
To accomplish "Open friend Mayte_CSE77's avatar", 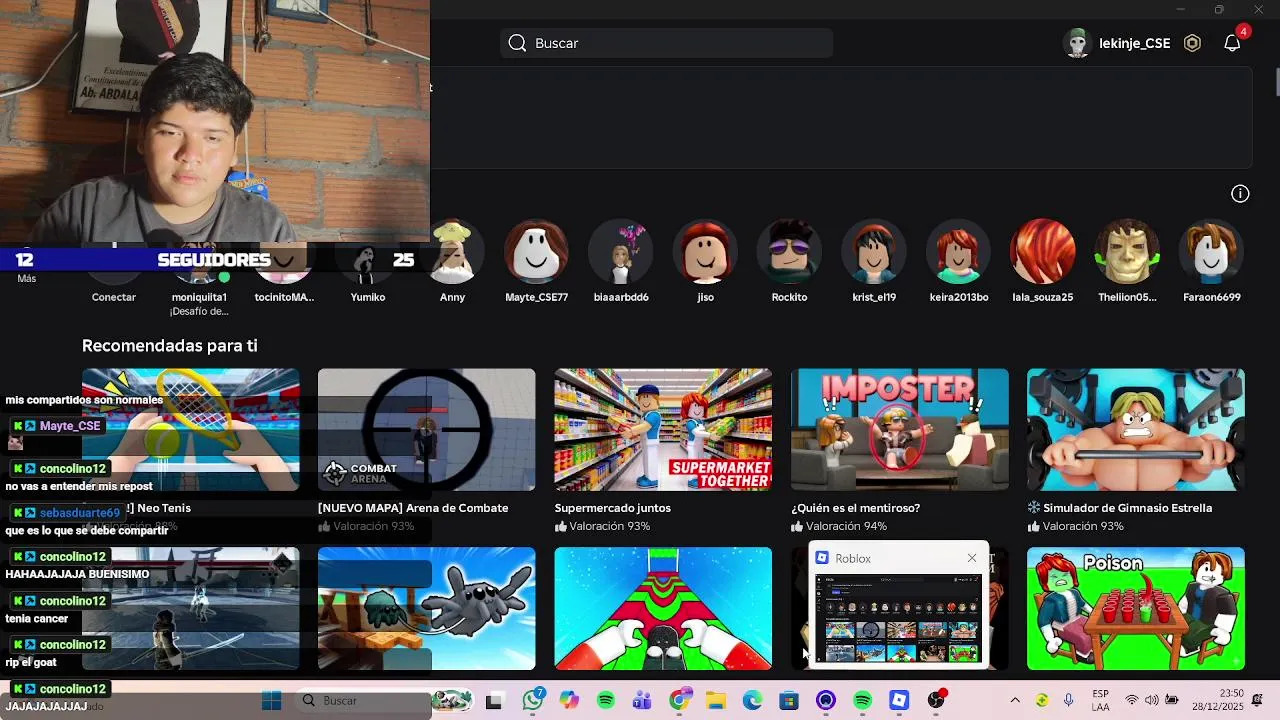I will 536,252.
